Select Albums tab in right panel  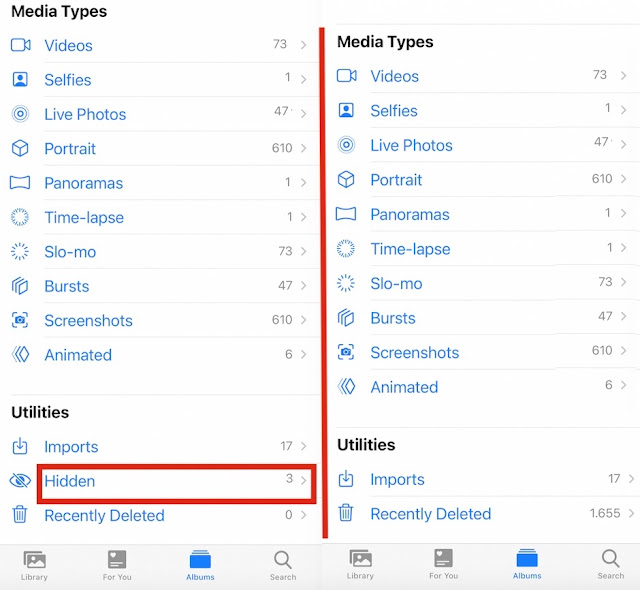pyautogui.click(x=527, y=564)
